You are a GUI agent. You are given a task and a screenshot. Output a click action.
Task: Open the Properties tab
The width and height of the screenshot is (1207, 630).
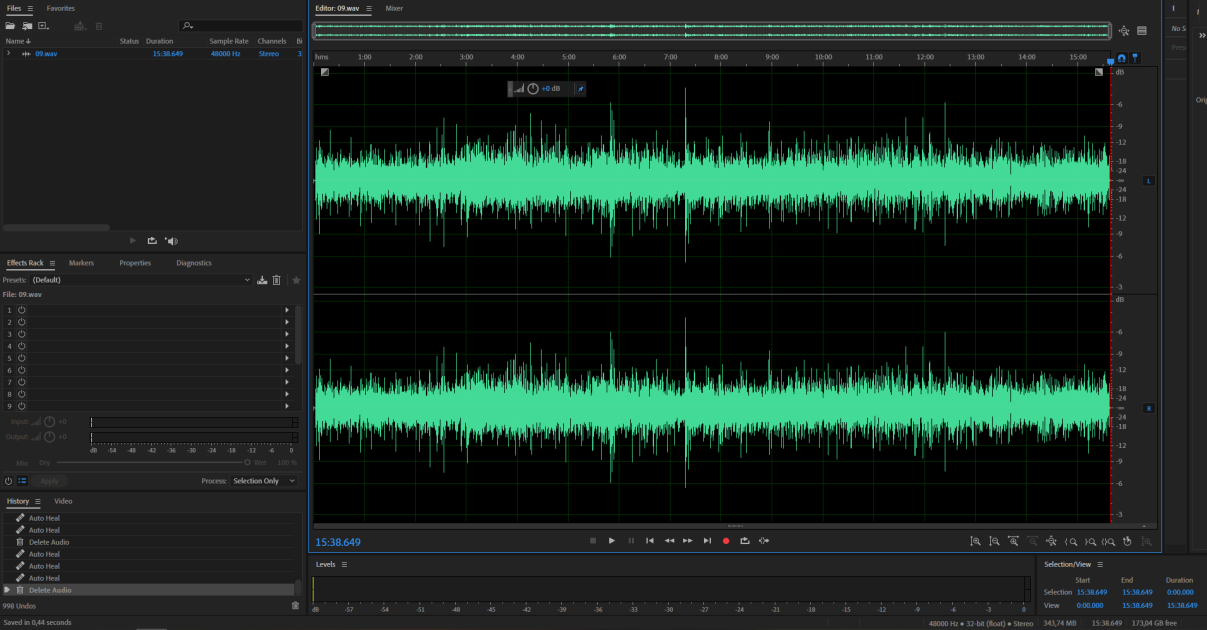135,263
